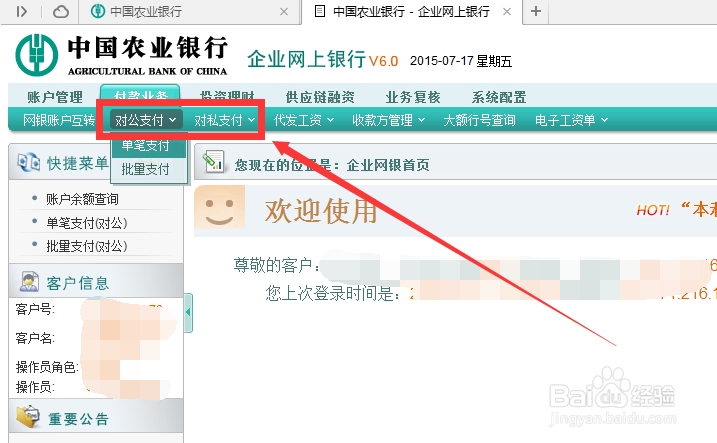
Task: Click the 客户信息 panel header
Action: (x=96, y=281)
